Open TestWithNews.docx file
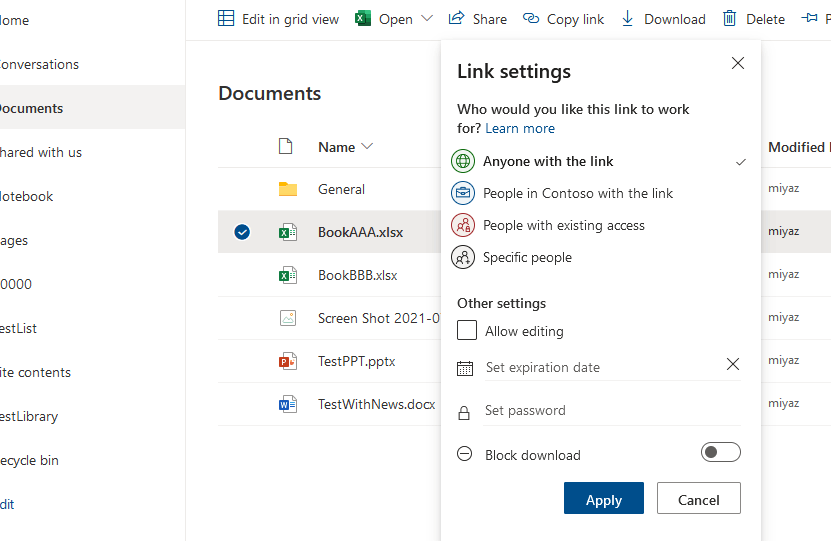The image size is (831, 541). pyautogui.click(x=376, y=404)
